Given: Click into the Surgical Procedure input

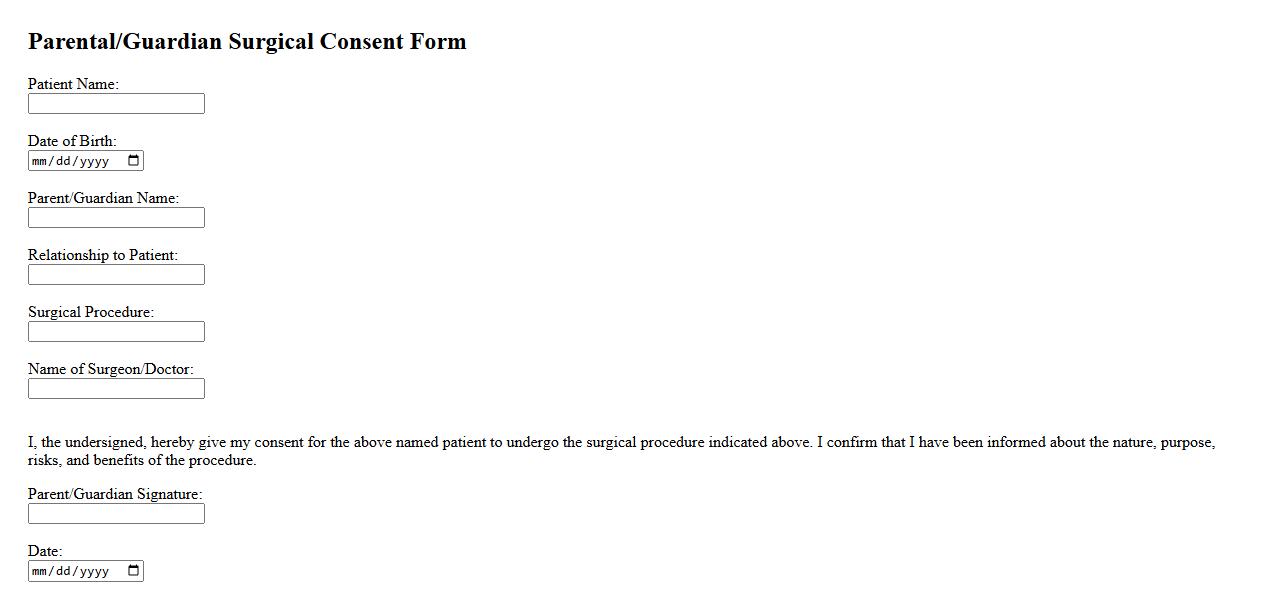Looking at the screenshot, I should 116,332.
